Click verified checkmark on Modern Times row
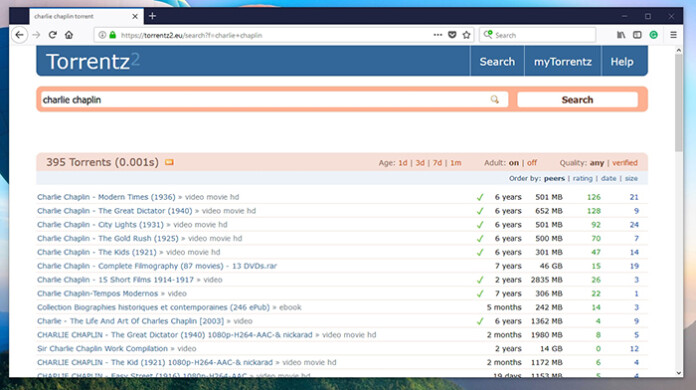Image resolution: width=696 pixels, height=390 pixels. click(x=480, y=197)
